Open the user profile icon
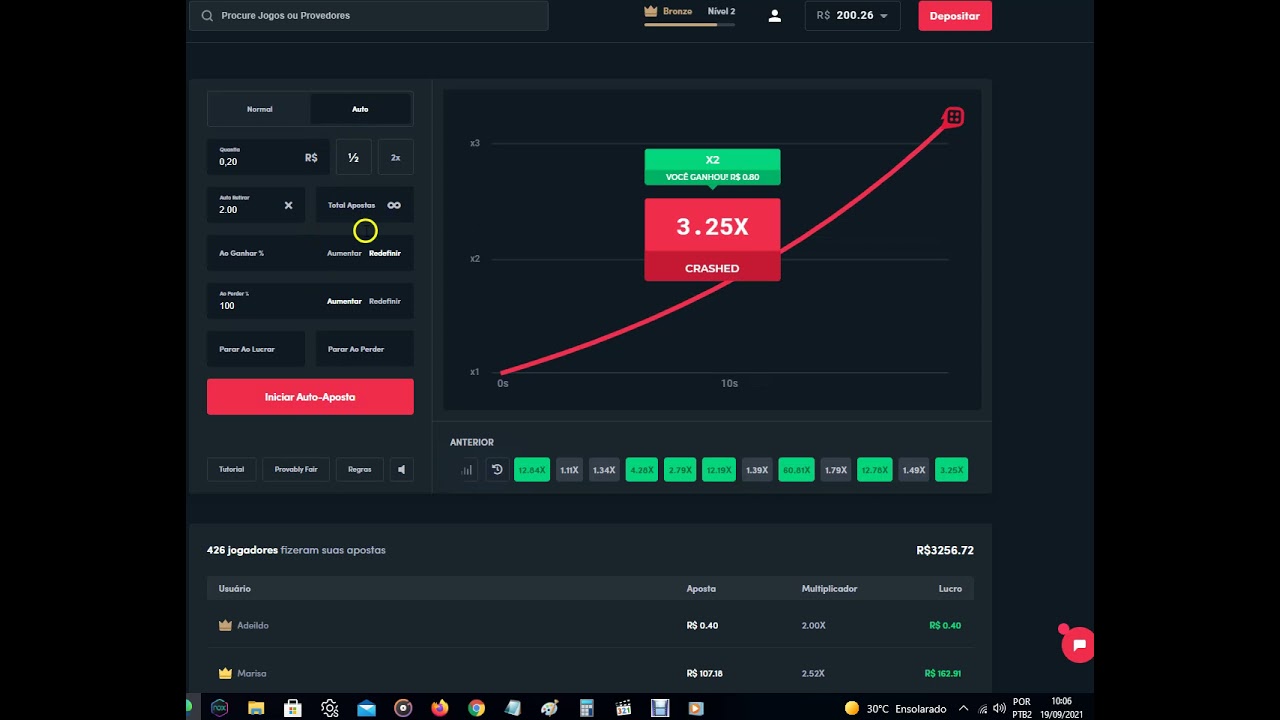1280x720 pixels. 774,16
